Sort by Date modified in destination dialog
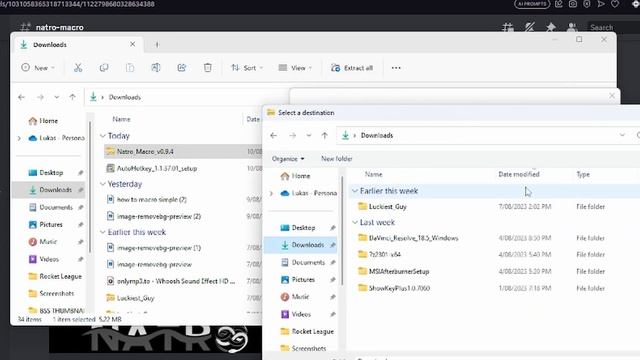 point(519,174)
